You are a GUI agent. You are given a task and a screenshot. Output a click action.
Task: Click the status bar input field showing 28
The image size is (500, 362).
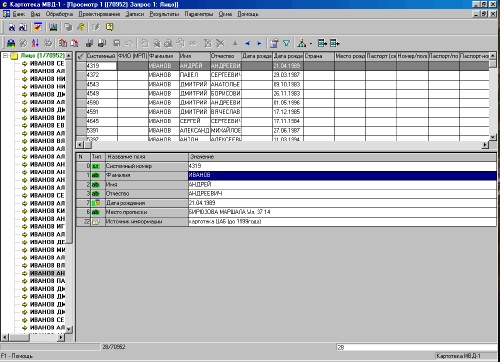click(x=416, y=347)
